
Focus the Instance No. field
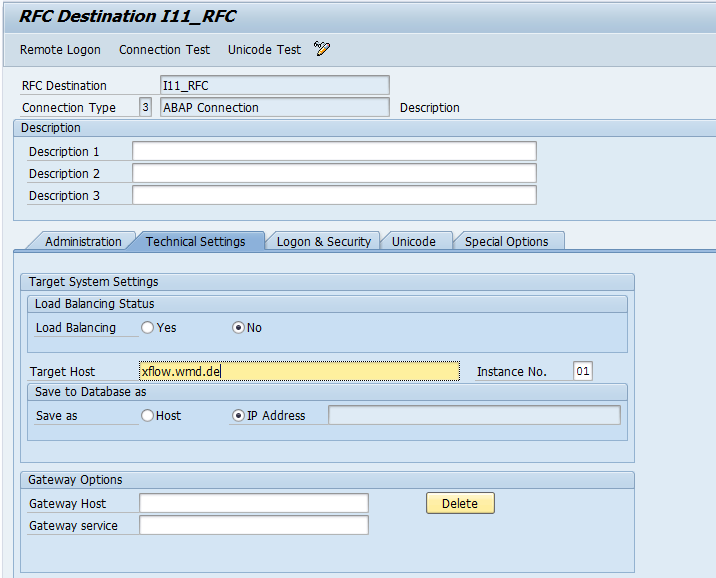(582, 372)
